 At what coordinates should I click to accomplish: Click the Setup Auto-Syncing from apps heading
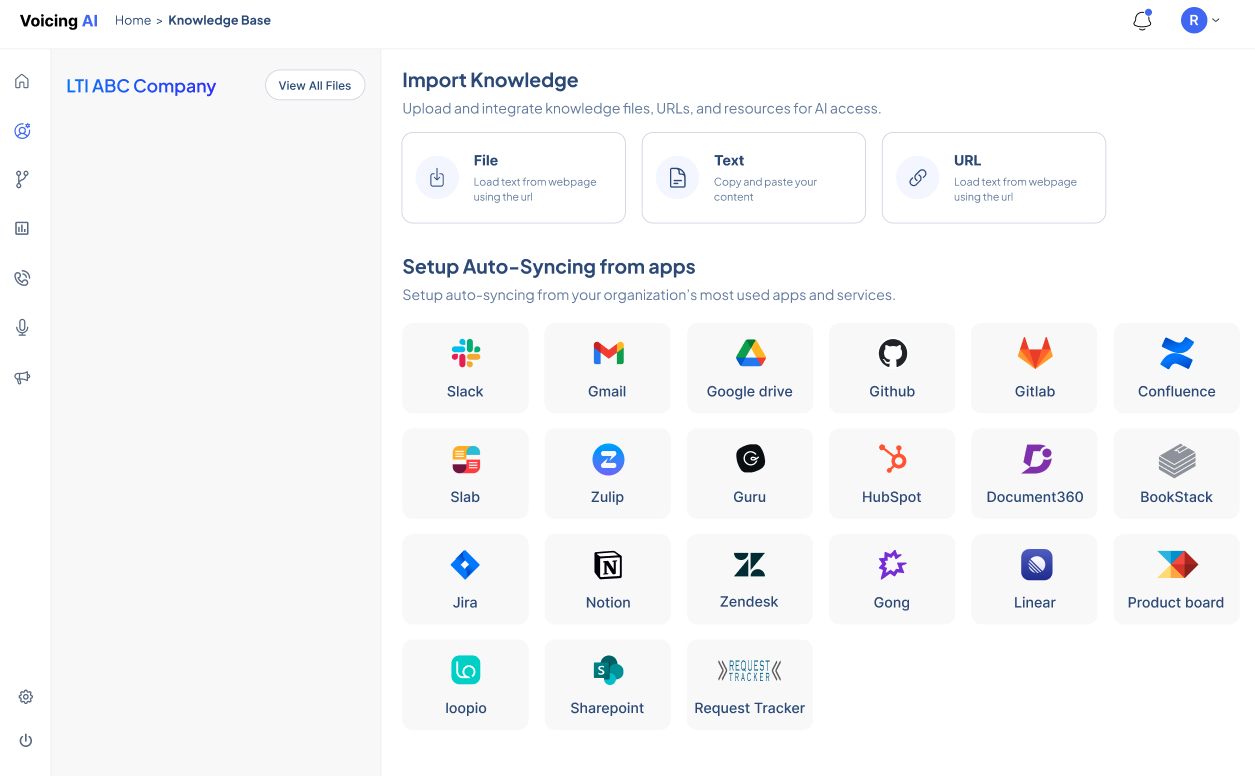tap(549, 267)
